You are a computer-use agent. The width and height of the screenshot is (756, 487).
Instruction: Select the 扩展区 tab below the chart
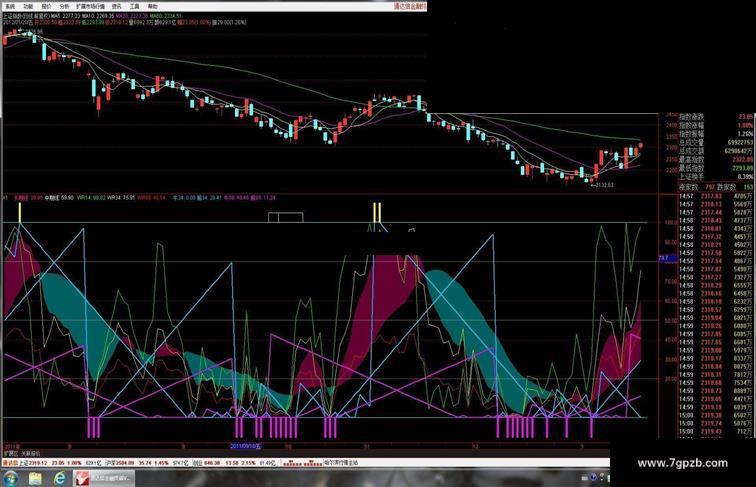click(x=11, y=454)
